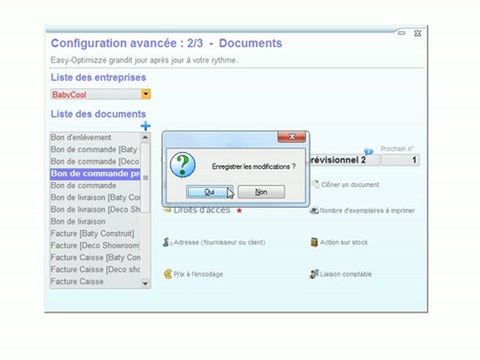Click the Droits d'accès label
Viewport: 480px width, 360px height.
point(202,210)
